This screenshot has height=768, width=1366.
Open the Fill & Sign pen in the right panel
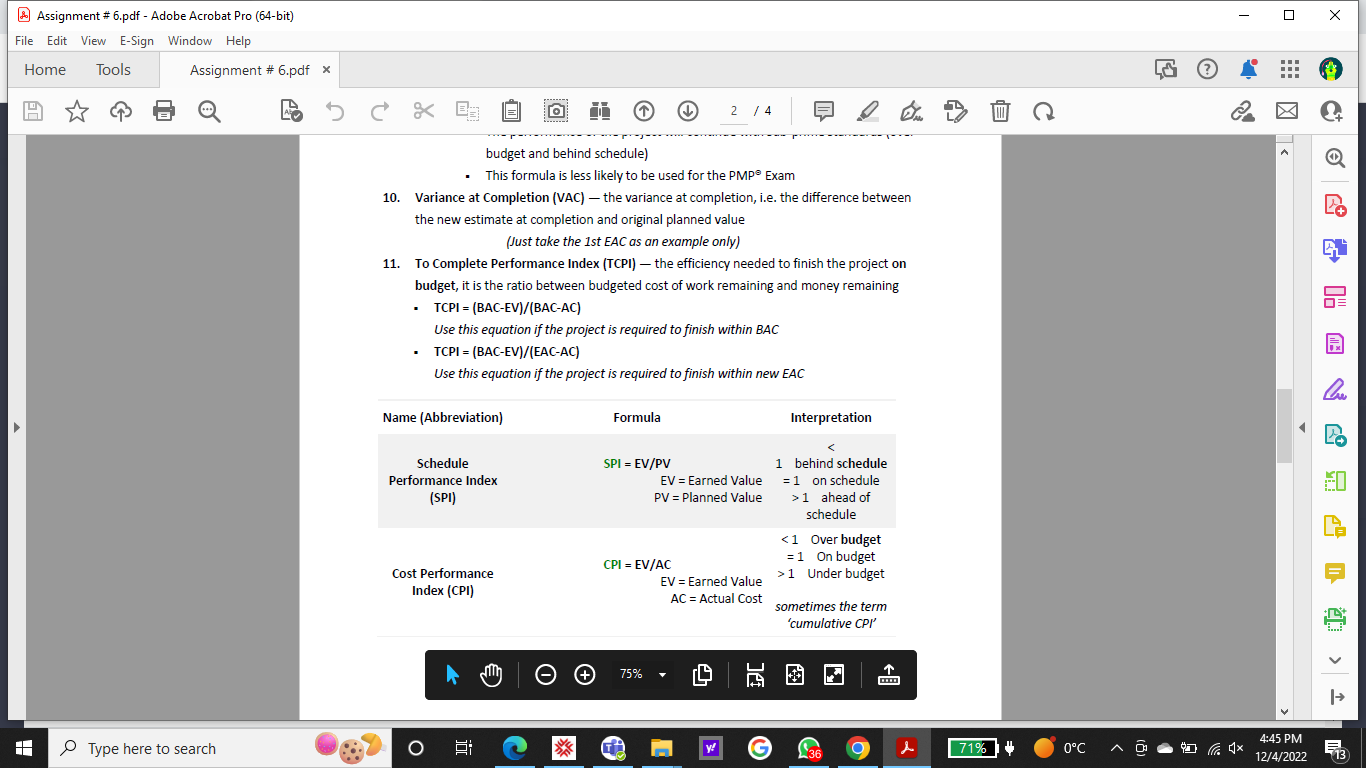pyautogui.click(x=1335, y=388)
